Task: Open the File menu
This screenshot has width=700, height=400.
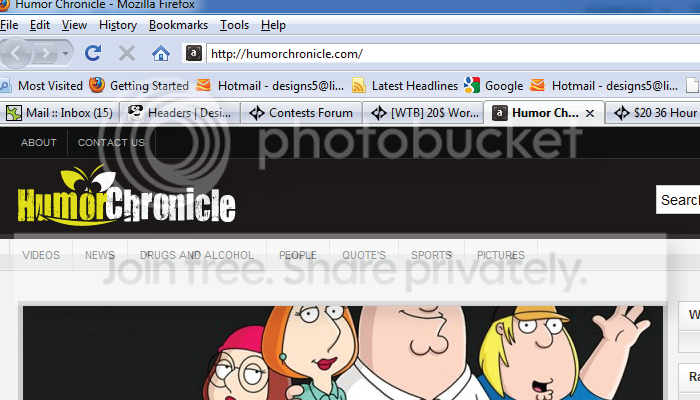Action: tap(9, 25)
